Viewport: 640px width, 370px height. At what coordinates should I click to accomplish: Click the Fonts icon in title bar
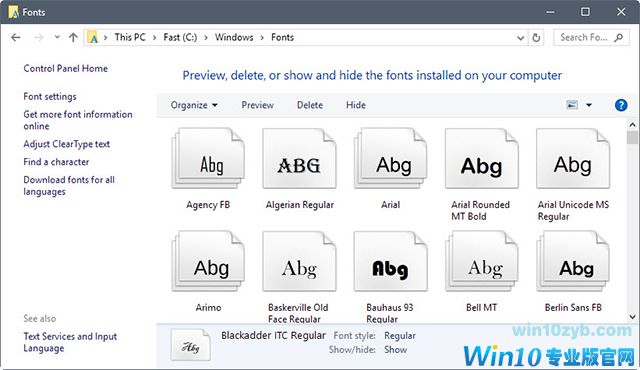(x=13, y=12)
